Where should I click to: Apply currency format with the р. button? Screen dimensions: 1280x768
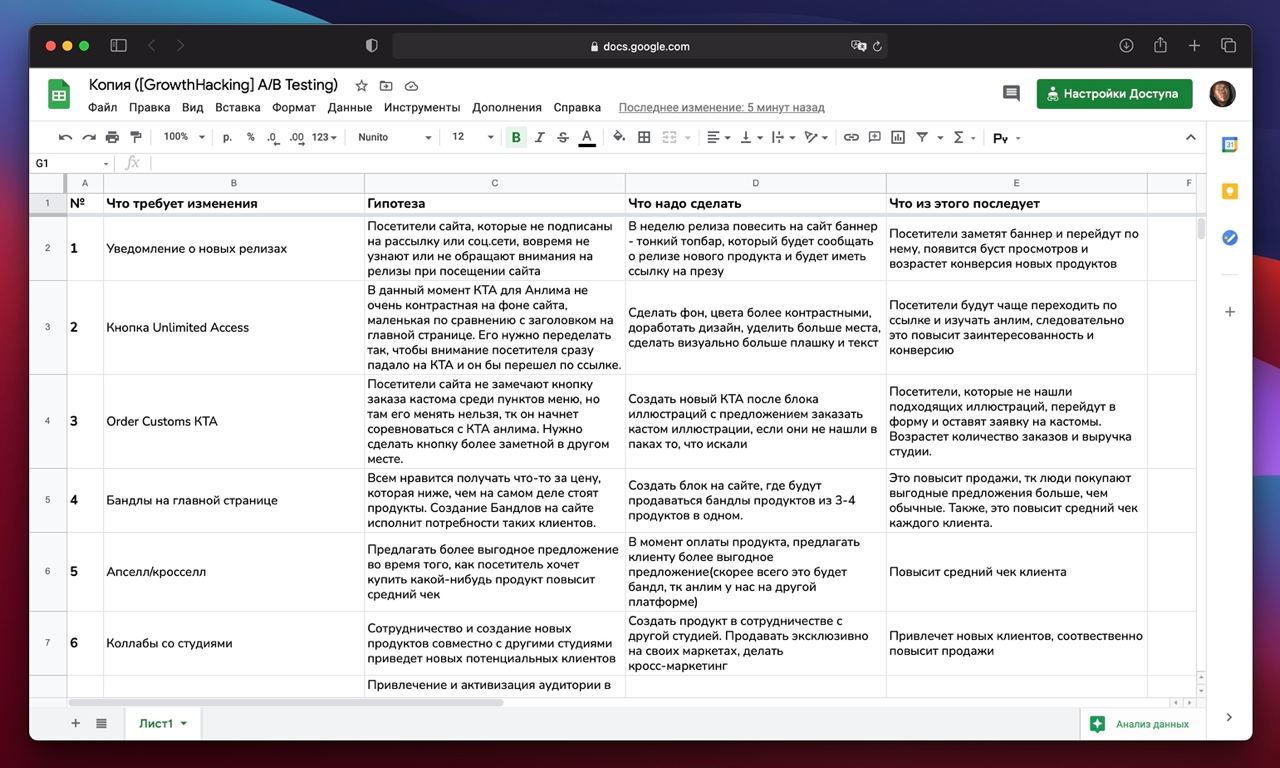click(227, 137)
